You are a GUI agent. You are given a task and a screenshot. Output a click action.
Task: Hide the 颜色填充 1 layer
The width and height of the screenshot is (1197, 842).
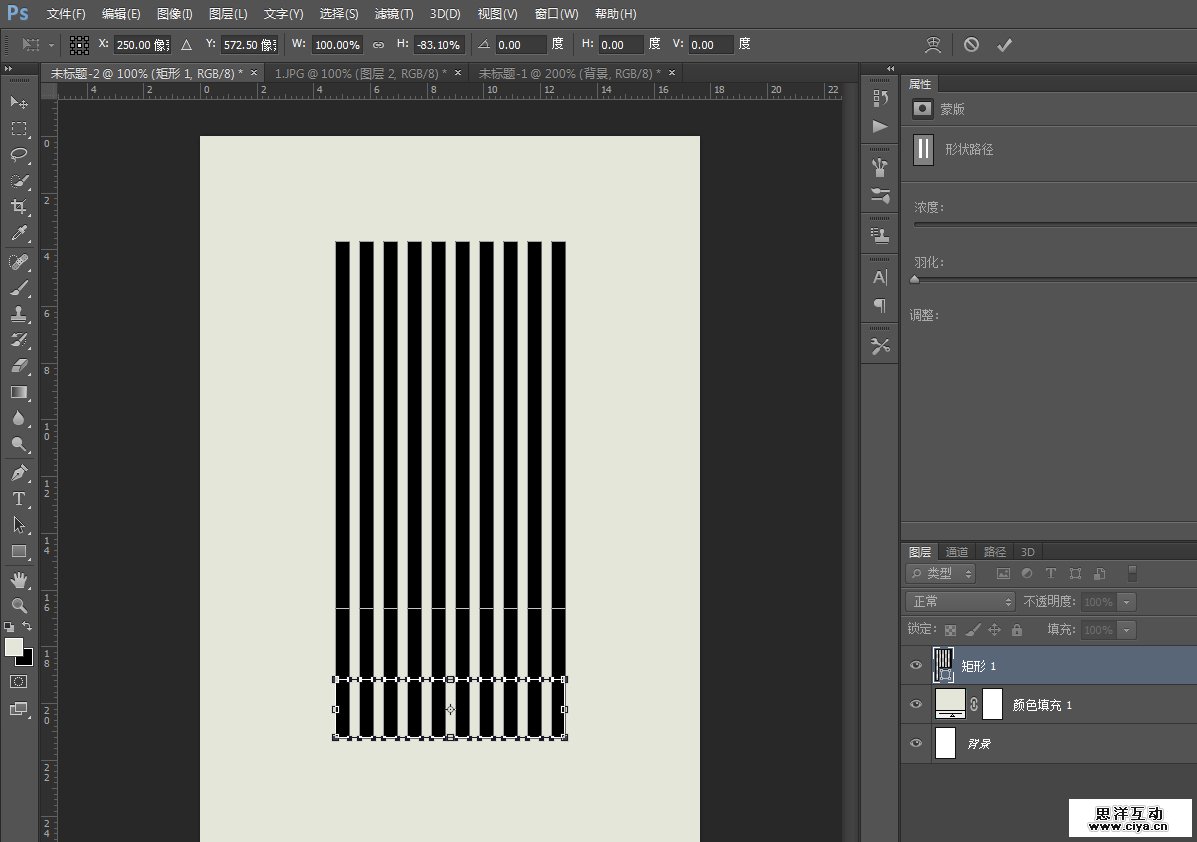pyautogui.click(x=916, y=705)
